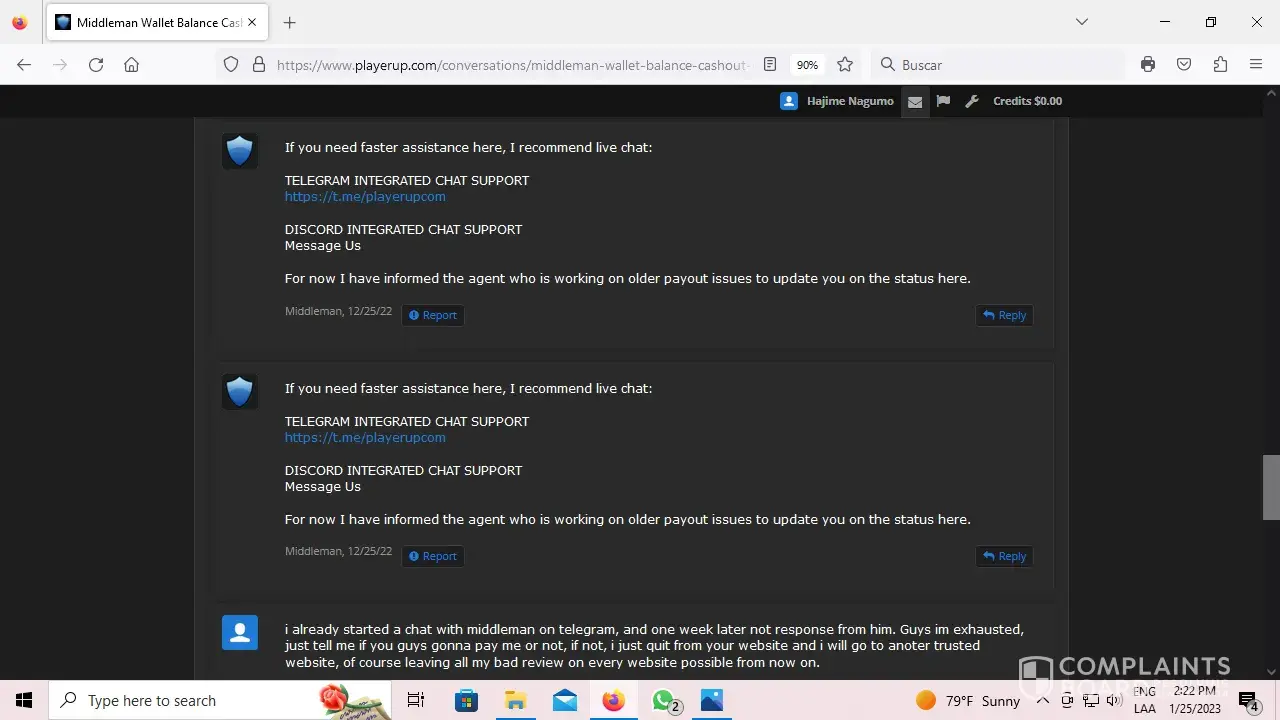
Task: Expand the list all tabs chevron
Action: click(x=1081, y=22)
